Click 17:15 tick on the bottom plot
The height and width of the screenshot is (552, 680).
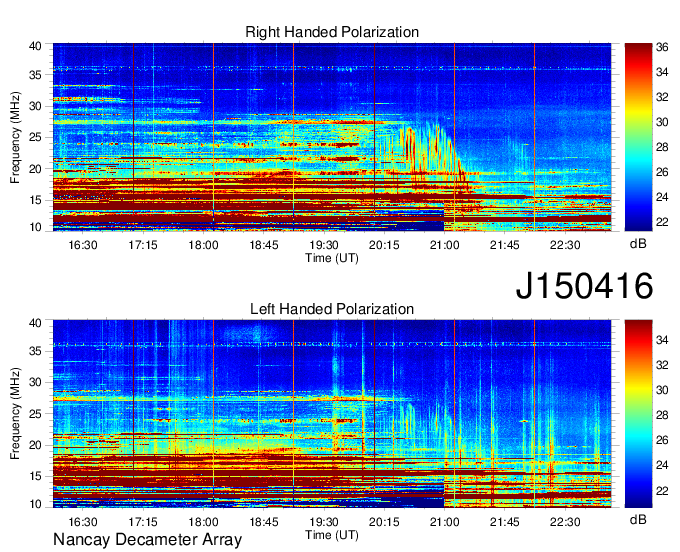coord(143,522)
